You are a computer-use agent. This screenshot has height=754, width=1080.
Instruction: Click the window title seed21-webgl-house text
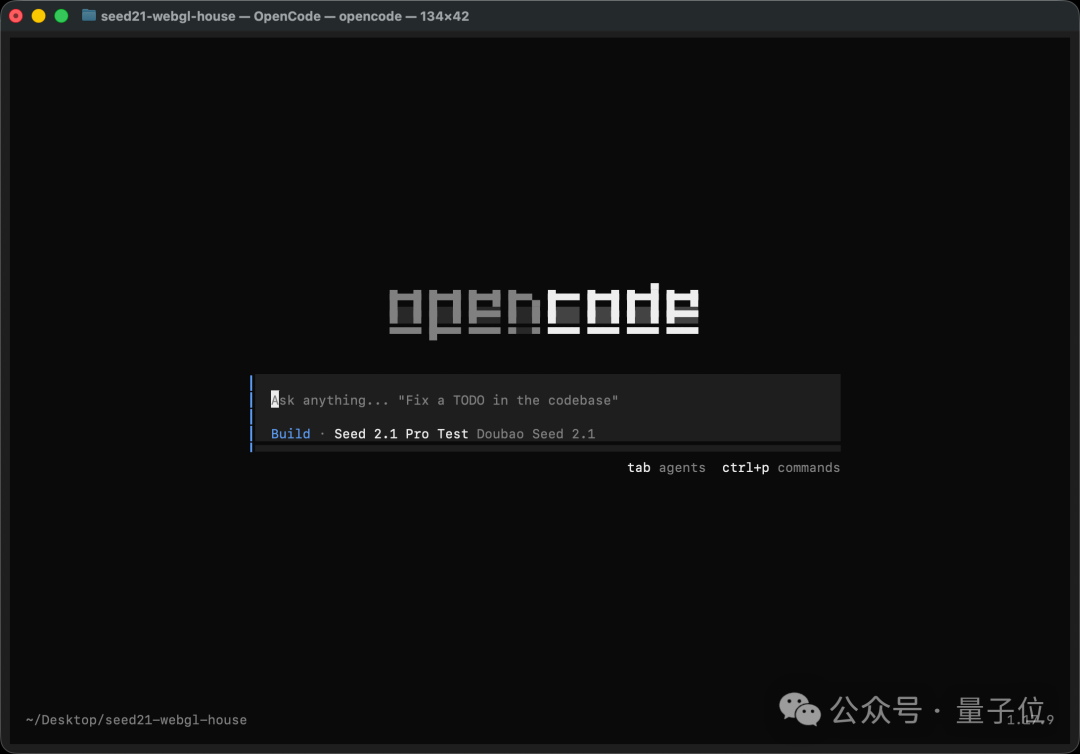[x=168, y=16]
